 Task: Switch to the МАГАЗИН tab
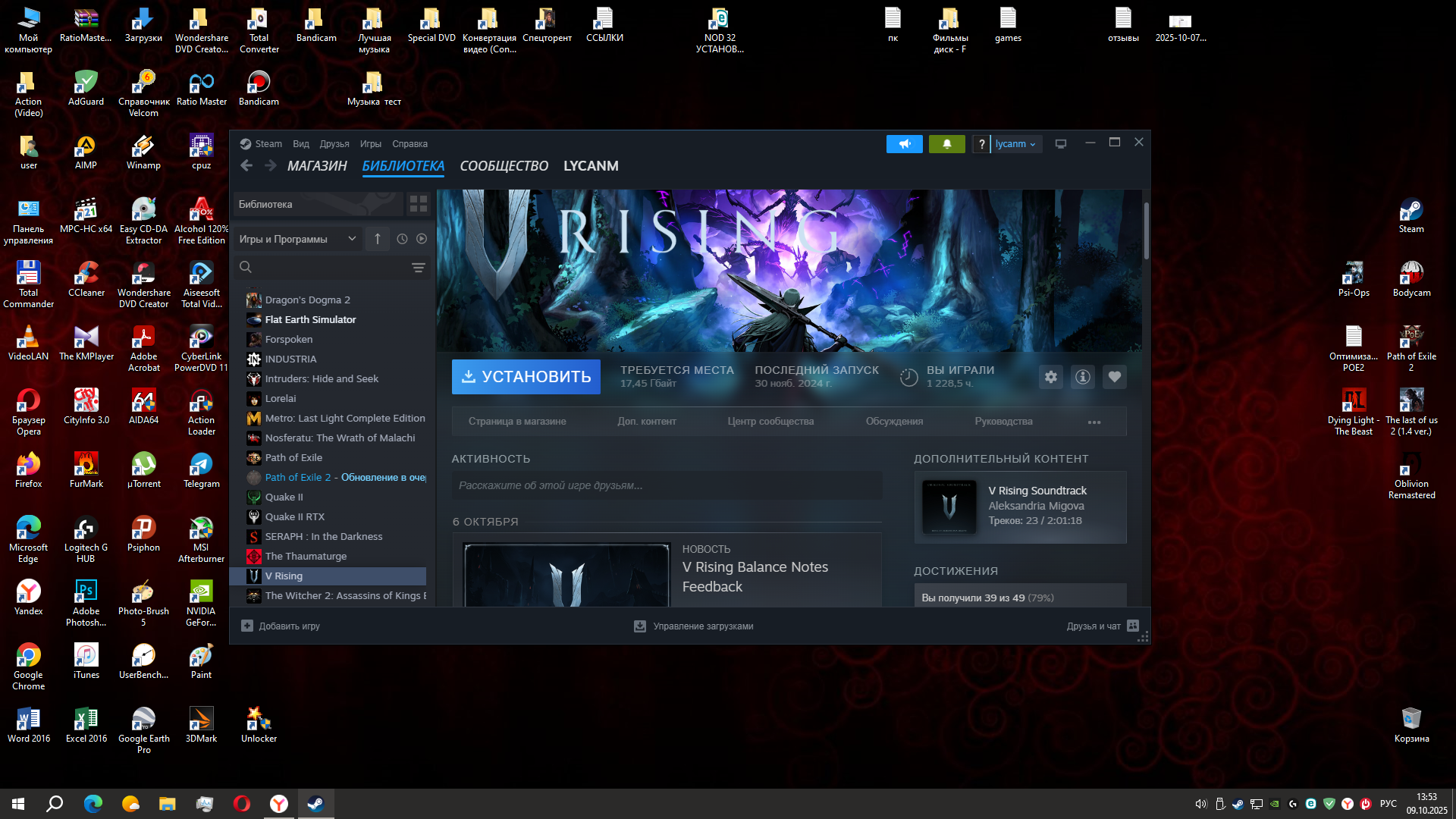click(317, 166)
